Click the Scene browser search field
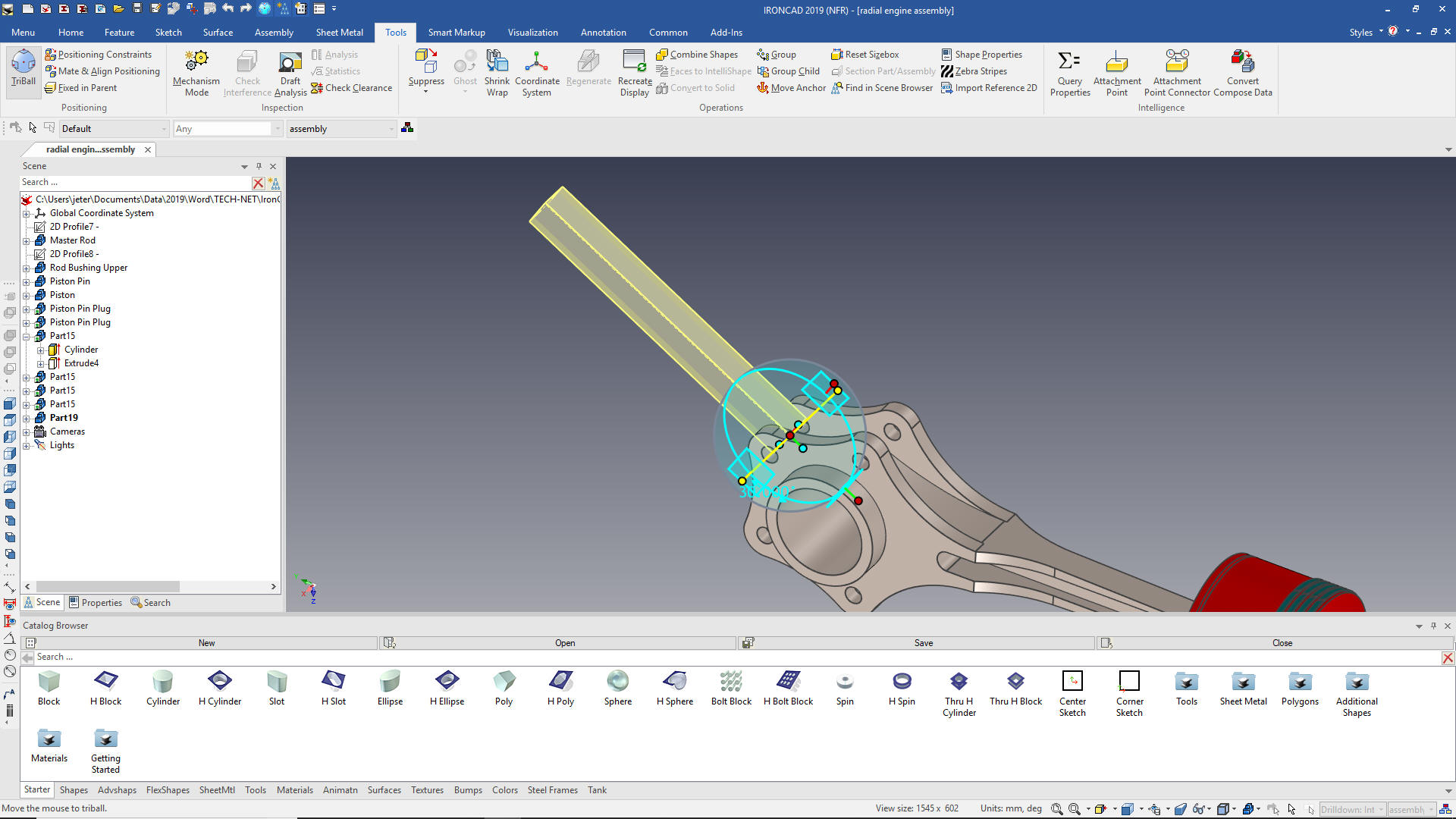The height and width of the screenshot is (819, 1456). (135, 182)
